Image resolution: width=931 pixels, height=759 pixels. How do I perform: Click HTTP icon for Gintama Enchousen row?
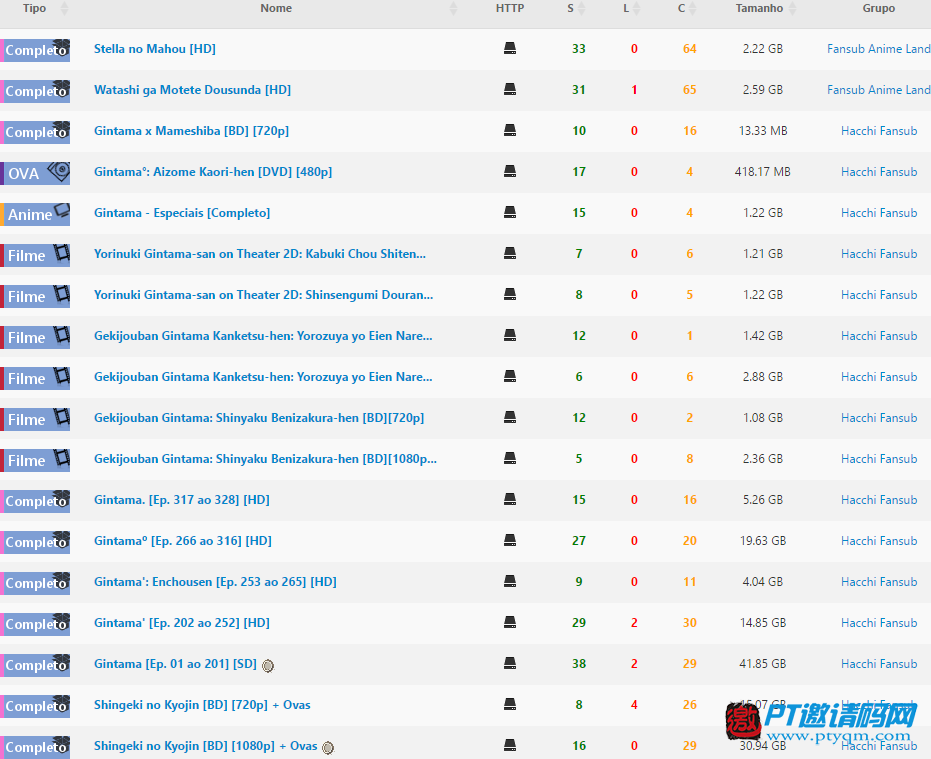coord(509,581)
